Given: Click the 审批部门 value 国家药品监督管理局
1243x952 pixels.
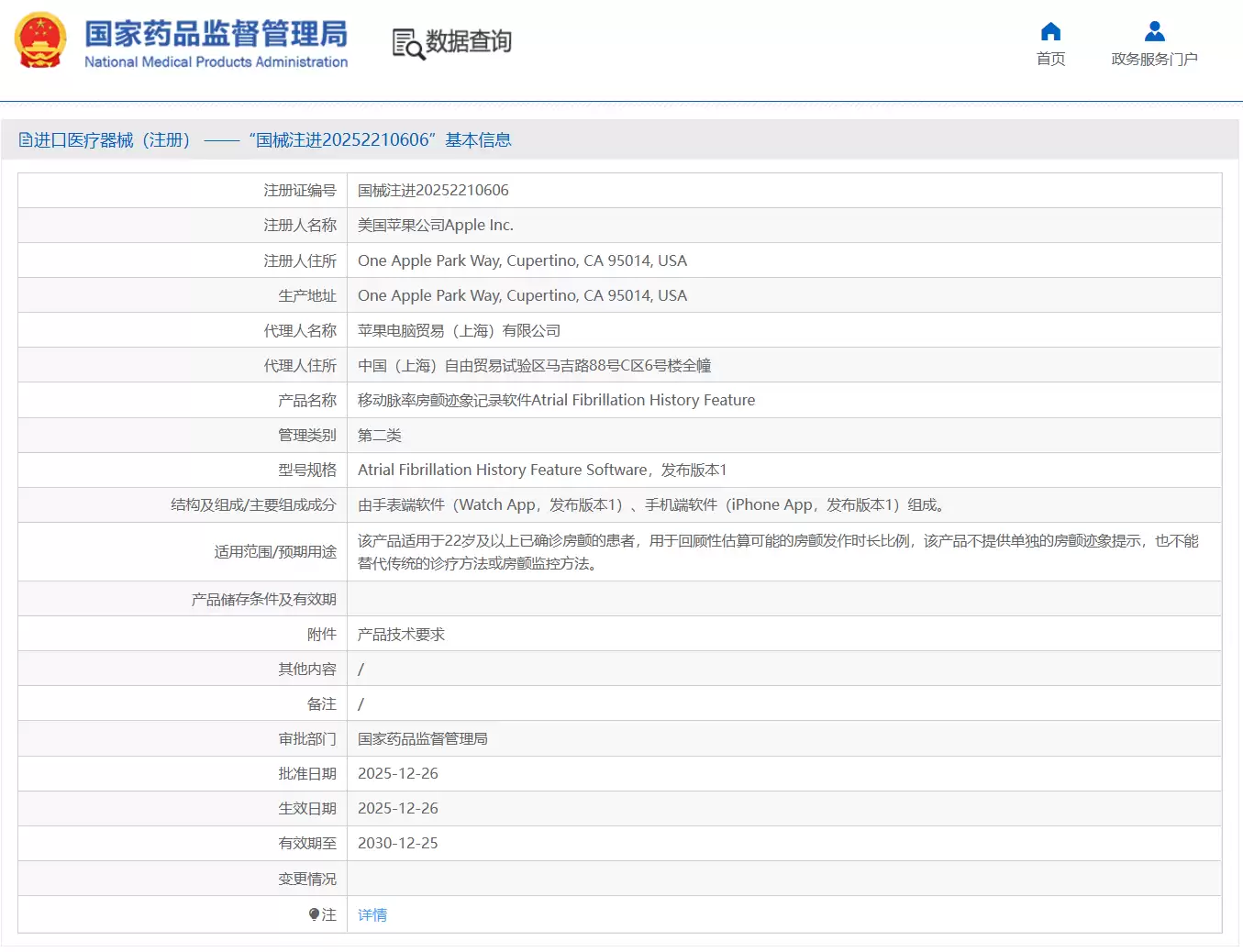Looking at the screenshot, I should point(423,738).
